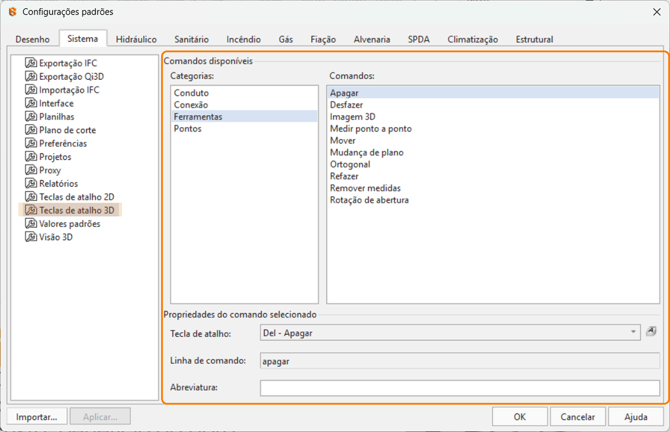Switch to the Gás tab
Image resolution: width=670 pixels, height=432 pixels.
click(x=285, y=39)
